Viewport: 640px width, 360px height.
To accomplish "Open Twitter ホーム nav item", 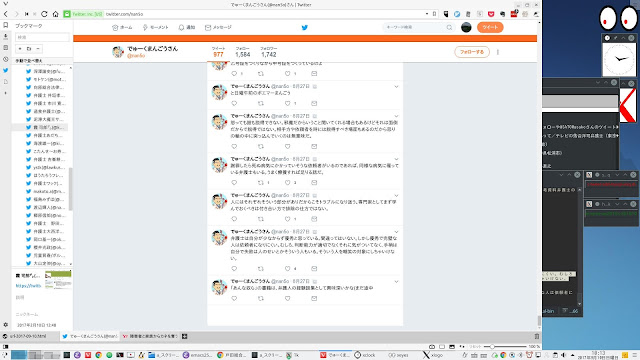I will tap(122, 27).
